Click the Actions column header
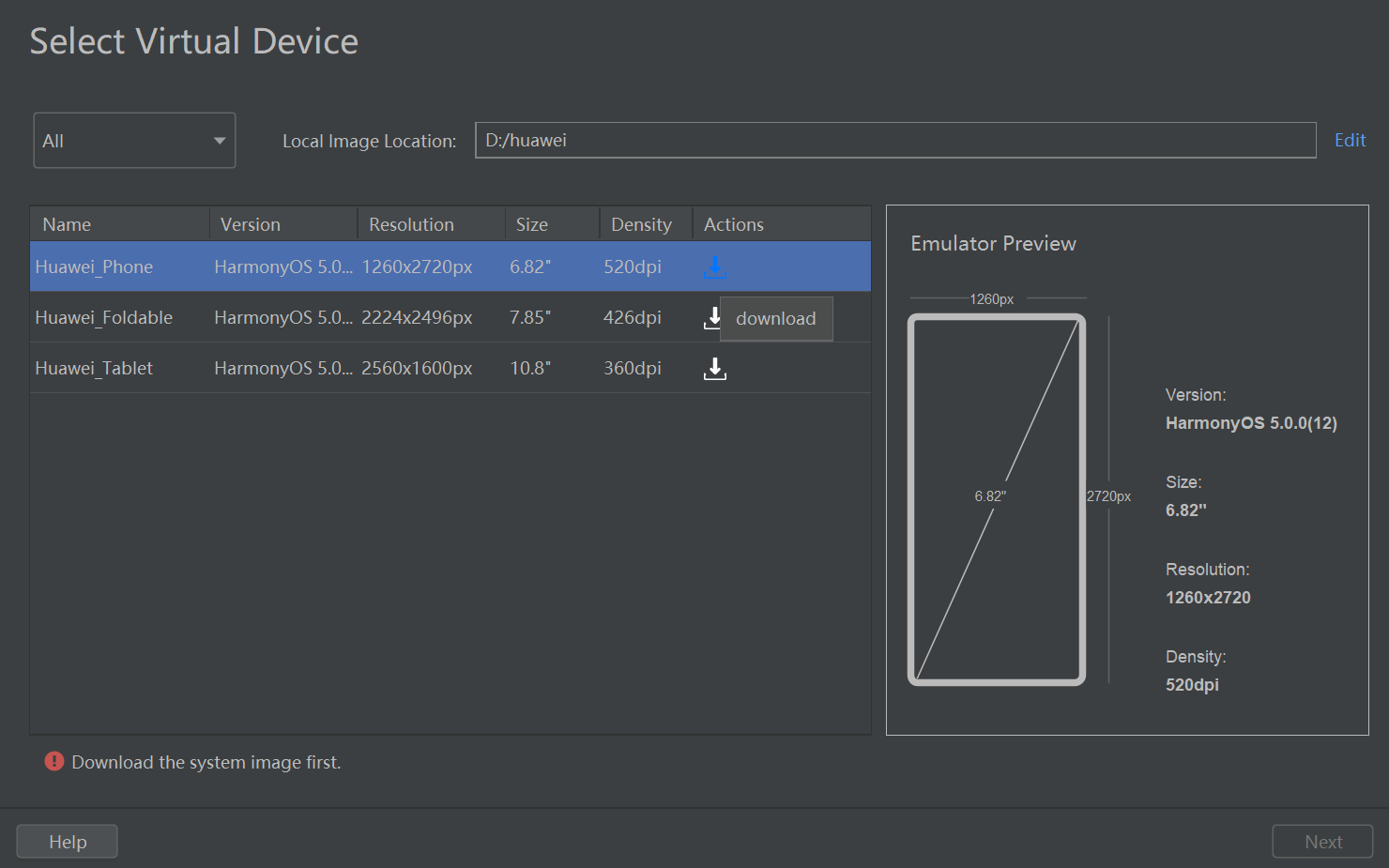Screen dimensions: 1389x868 (782, 224)
